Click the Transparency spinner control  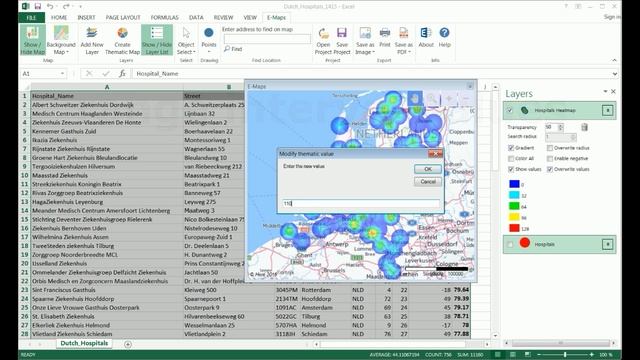click(560, 127)
